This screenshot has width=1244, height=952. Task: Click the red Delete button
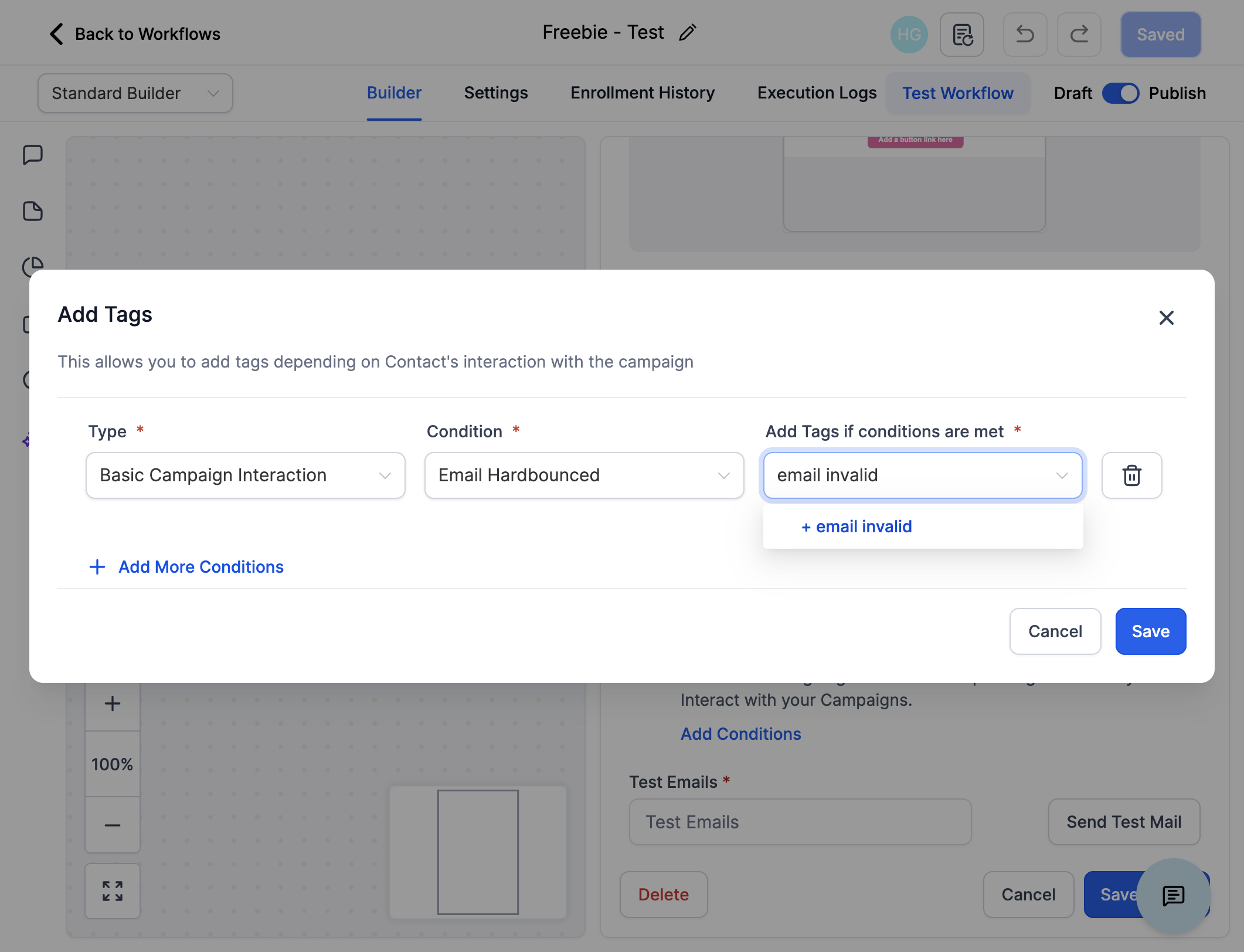664,895
